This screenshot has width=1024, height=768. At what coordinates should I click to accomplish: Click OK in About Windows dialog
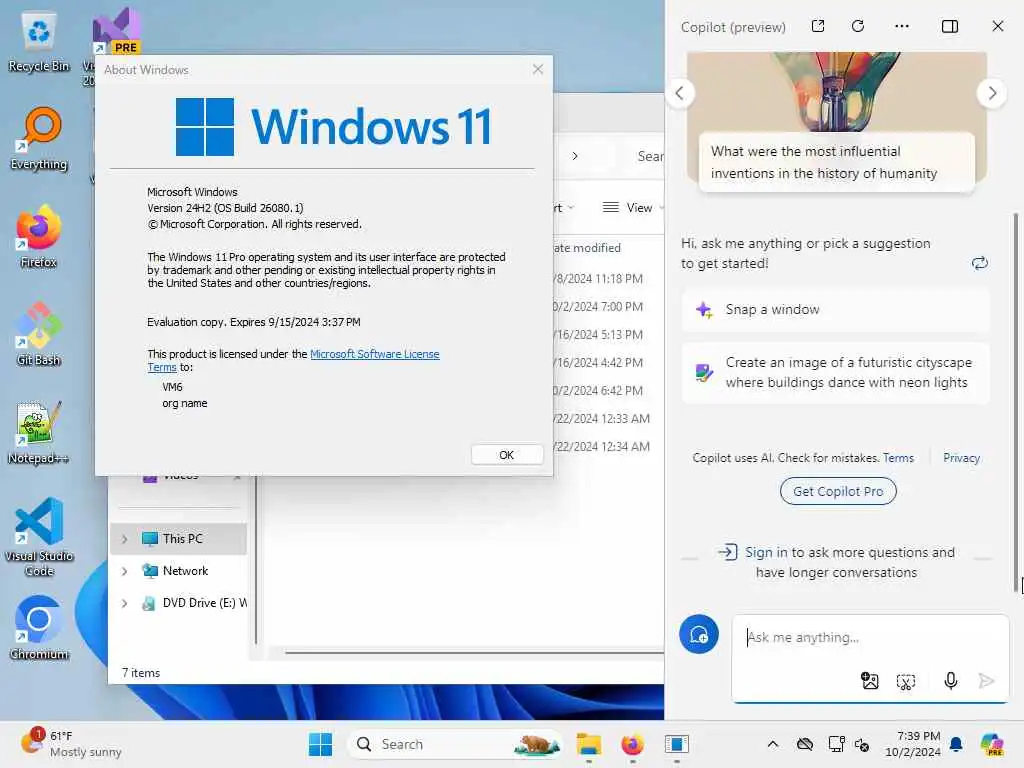(x=507, y=455)
